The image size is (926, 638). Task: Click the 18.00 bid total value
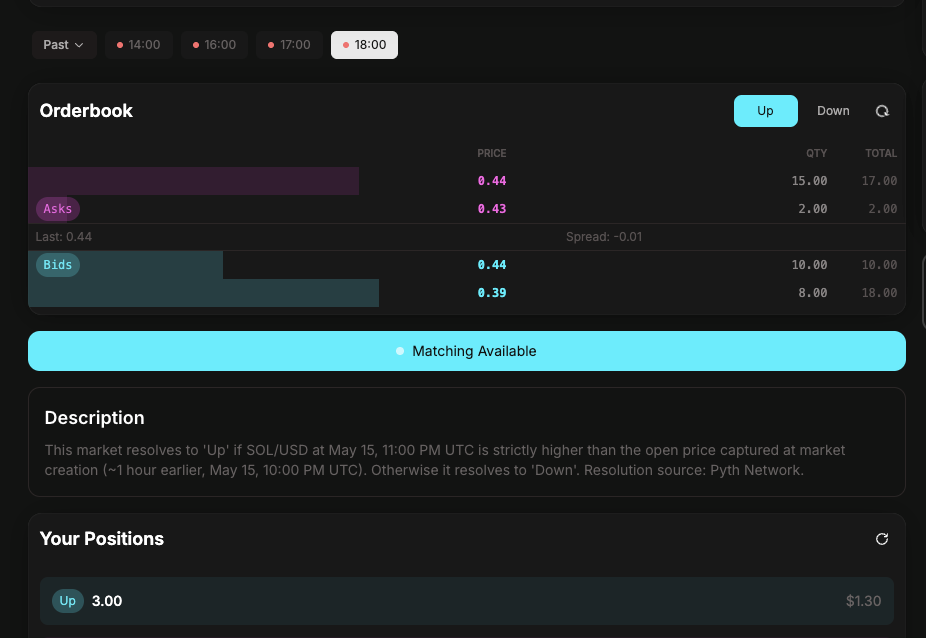(879, 292)
